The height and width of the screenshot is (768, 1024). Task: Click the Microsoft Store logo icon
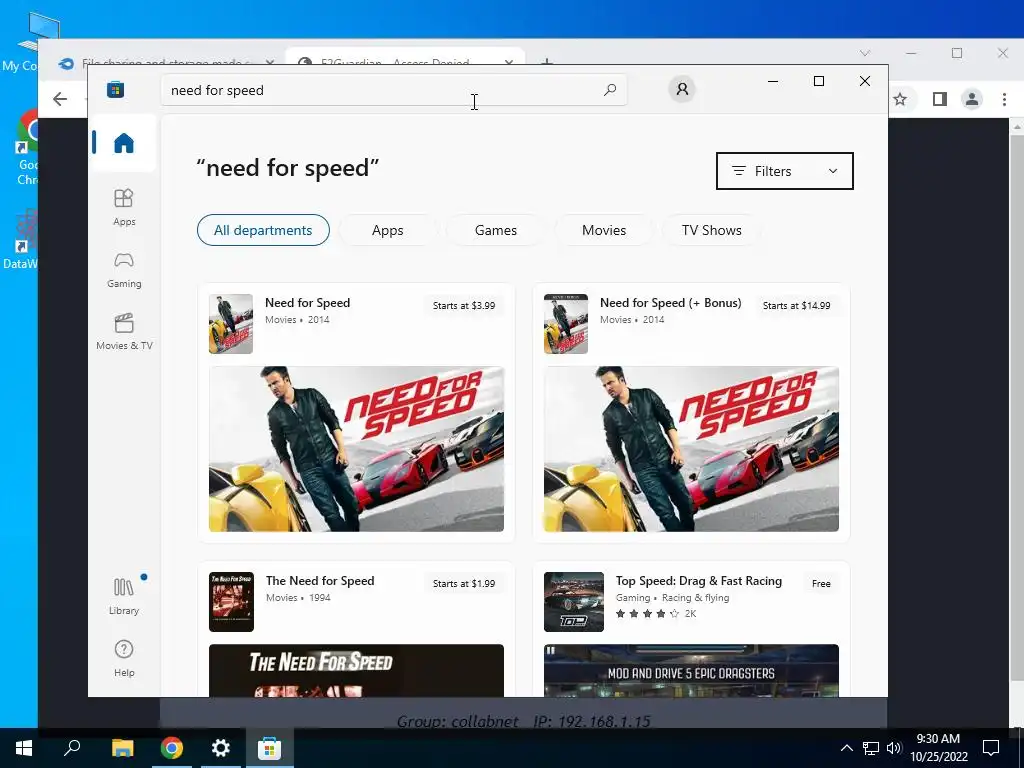[116, 89]
